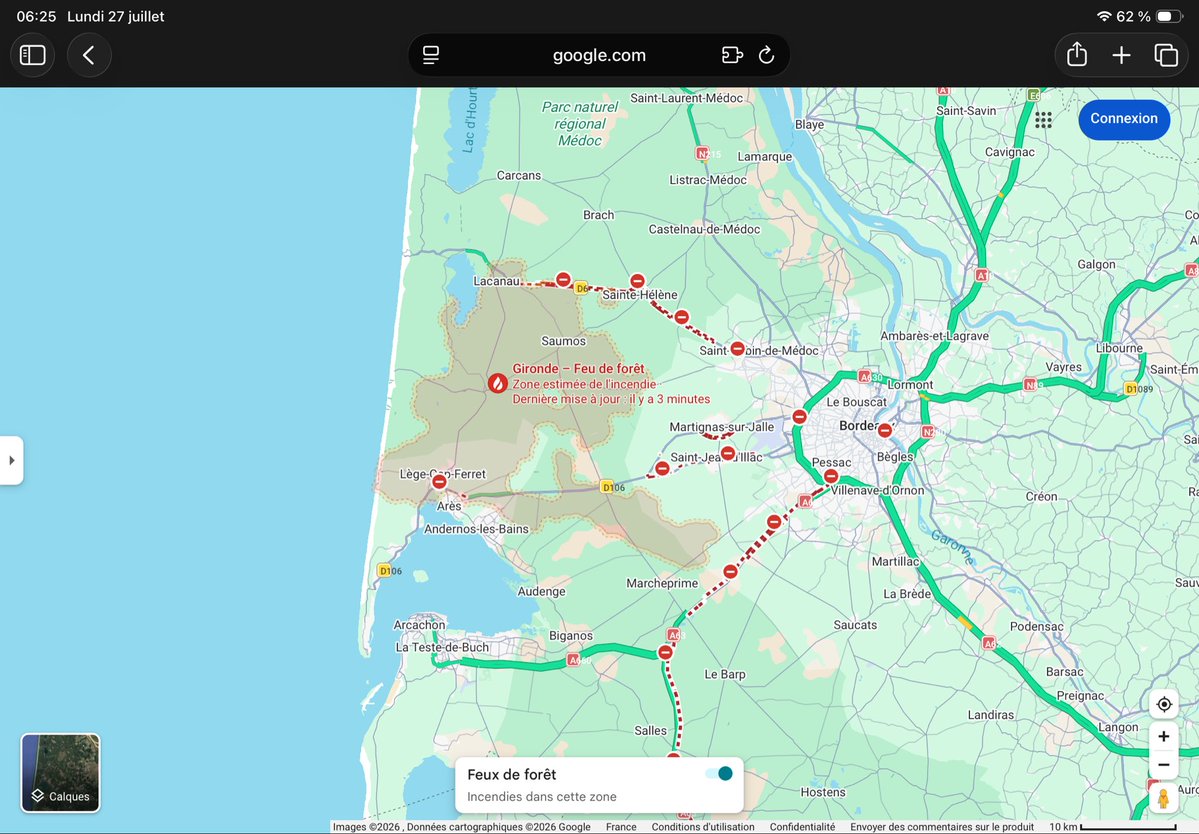Click the Libourne town label

click(1119, 348)
